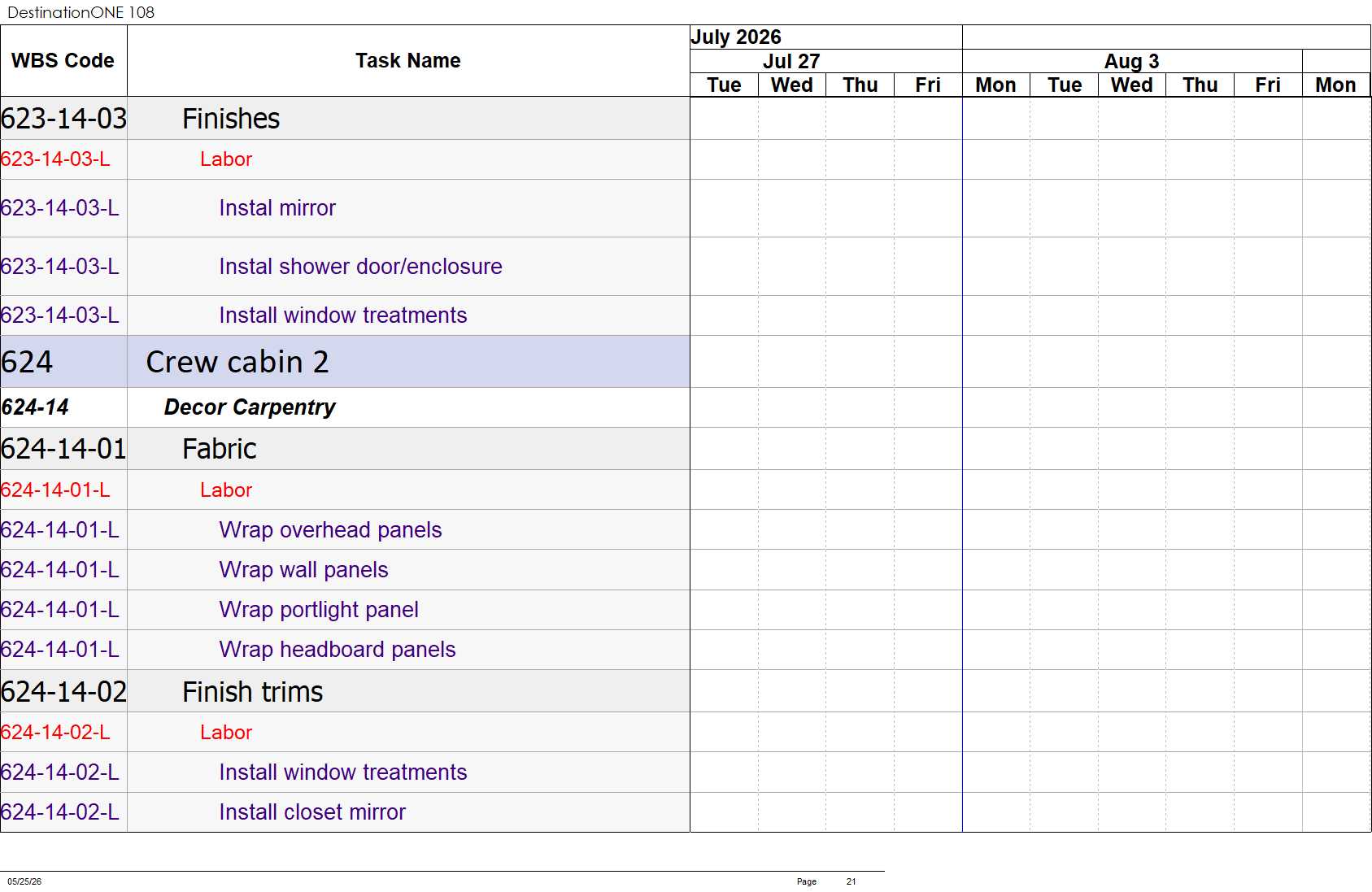1372x892 pixels.
Task: Click the WBS Code column header
Action: pyautogui.click(x=63, y=61)
